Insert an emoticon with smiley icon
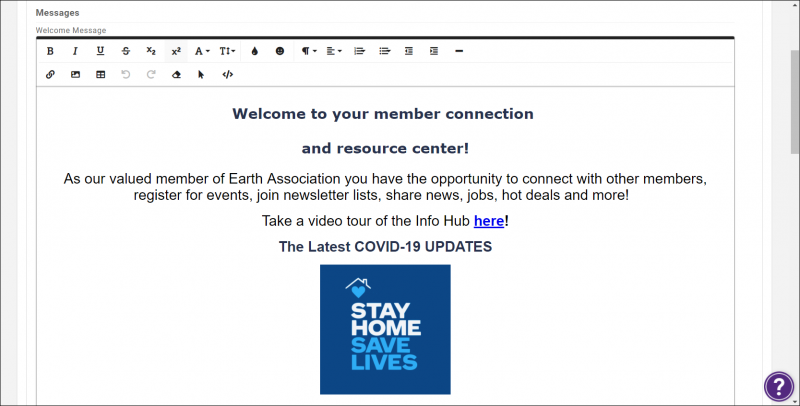Viewport: 800px width, 406px height. [x=280, y=51]
